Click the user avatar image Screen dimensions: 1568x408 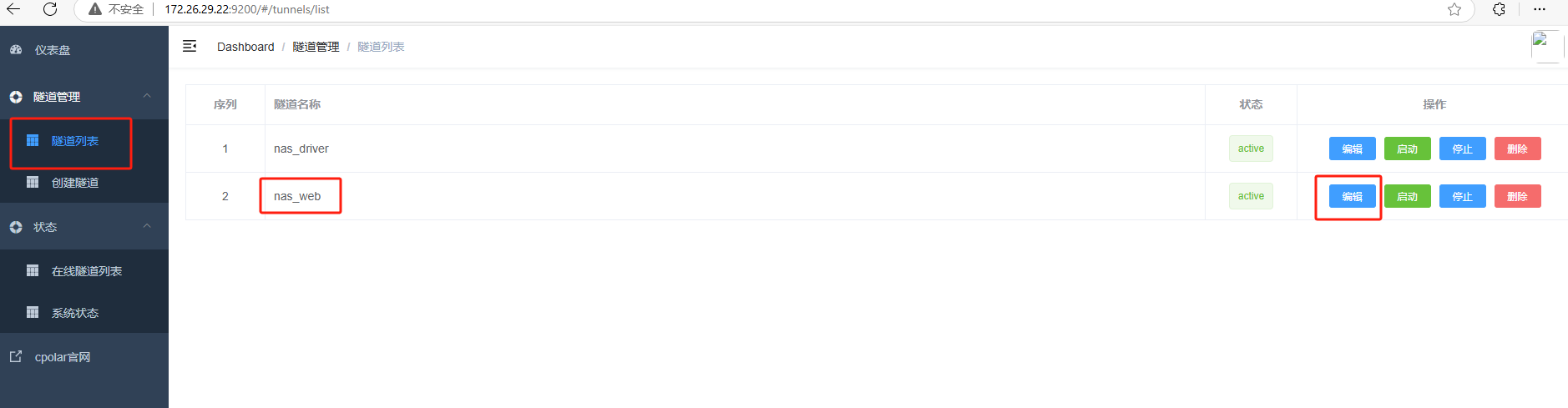[1546, 46]
